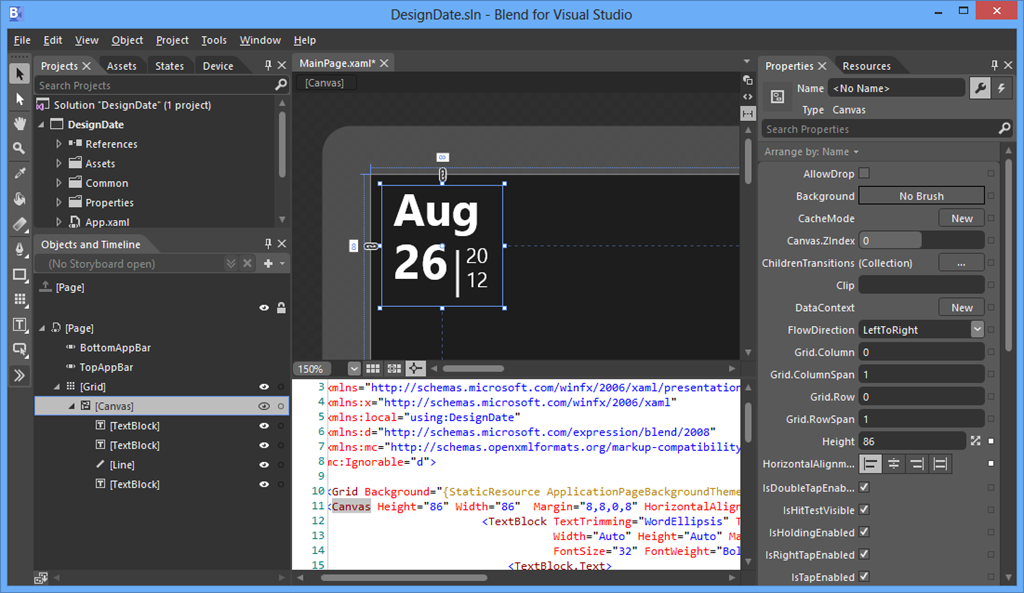The height and width of the screenshot is (593, 1024).
Task: Toggle lock-all padlock icon
Action: tap(281, 308)
